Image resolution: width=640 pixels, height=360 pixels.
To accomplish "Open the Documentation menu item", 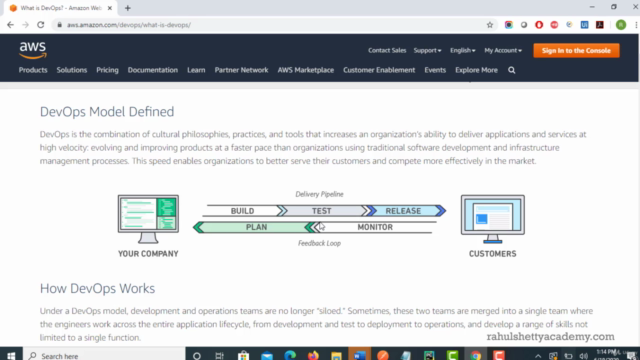I will coord(153,70).
